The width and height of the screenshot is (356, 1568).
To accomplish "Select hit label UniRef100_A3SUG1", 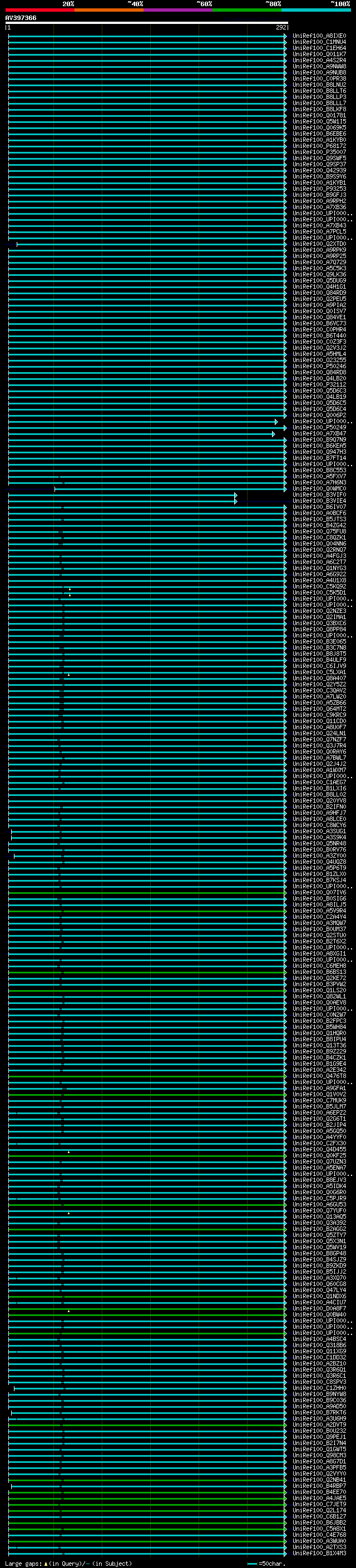I will (x=319, y=832).
